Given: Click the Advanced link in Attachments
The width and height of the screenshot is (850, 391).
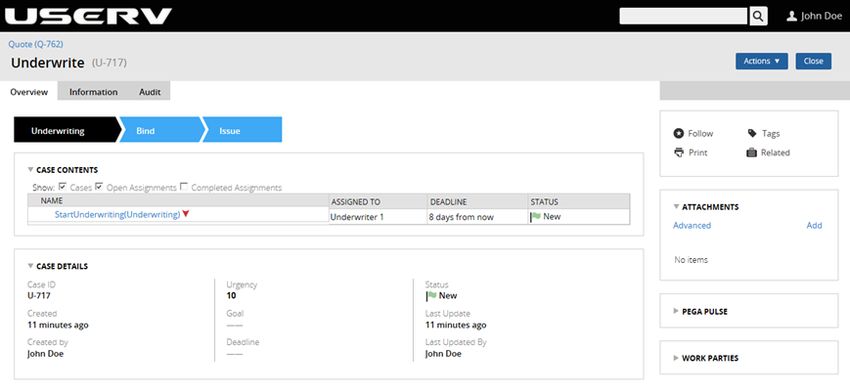Looking at the screenshot, I should (692, 226).
